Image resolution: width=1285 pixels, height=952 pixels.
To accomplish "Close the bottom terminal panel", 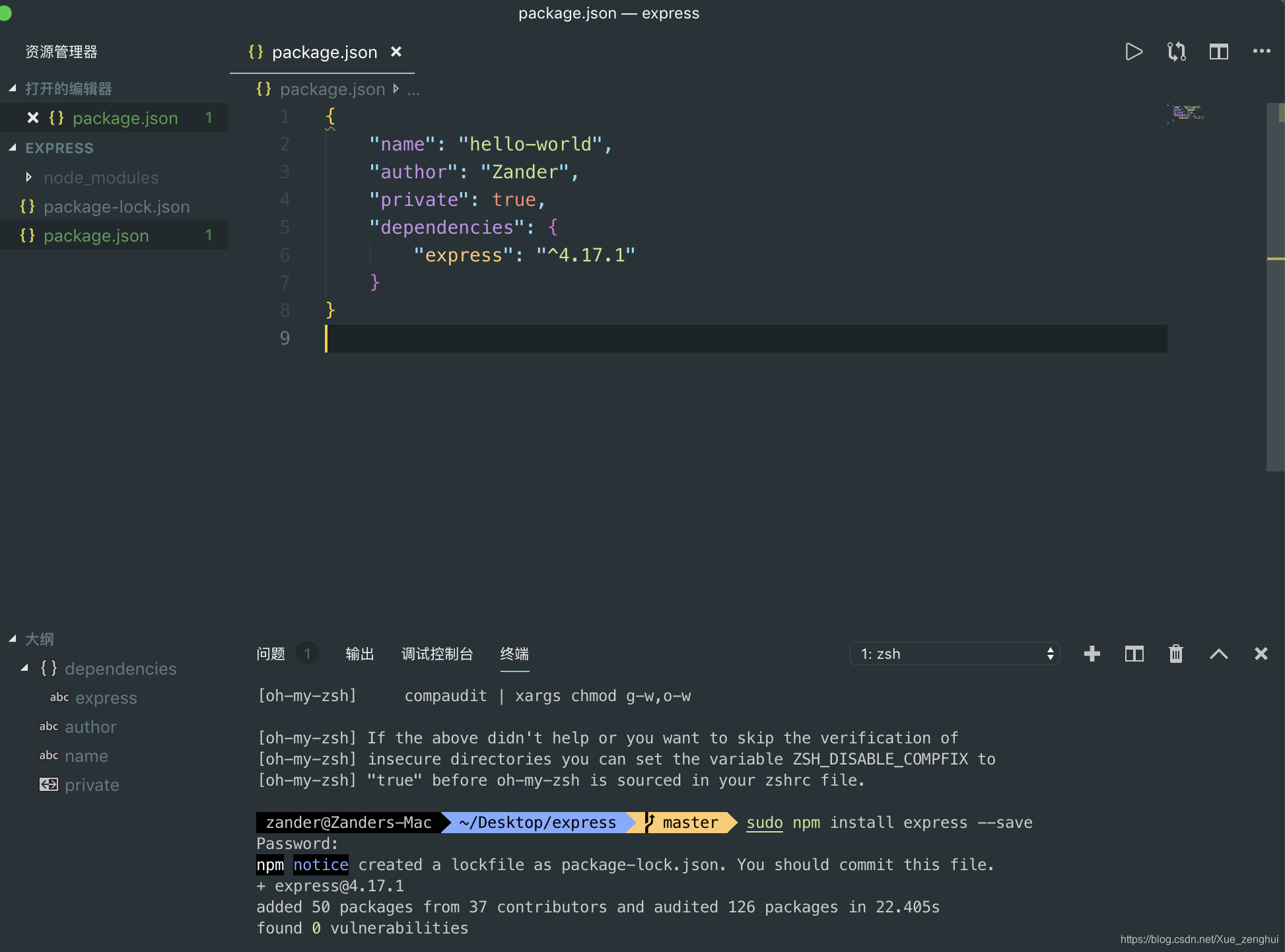I will pyautogui.click(x=1261, y=654).
